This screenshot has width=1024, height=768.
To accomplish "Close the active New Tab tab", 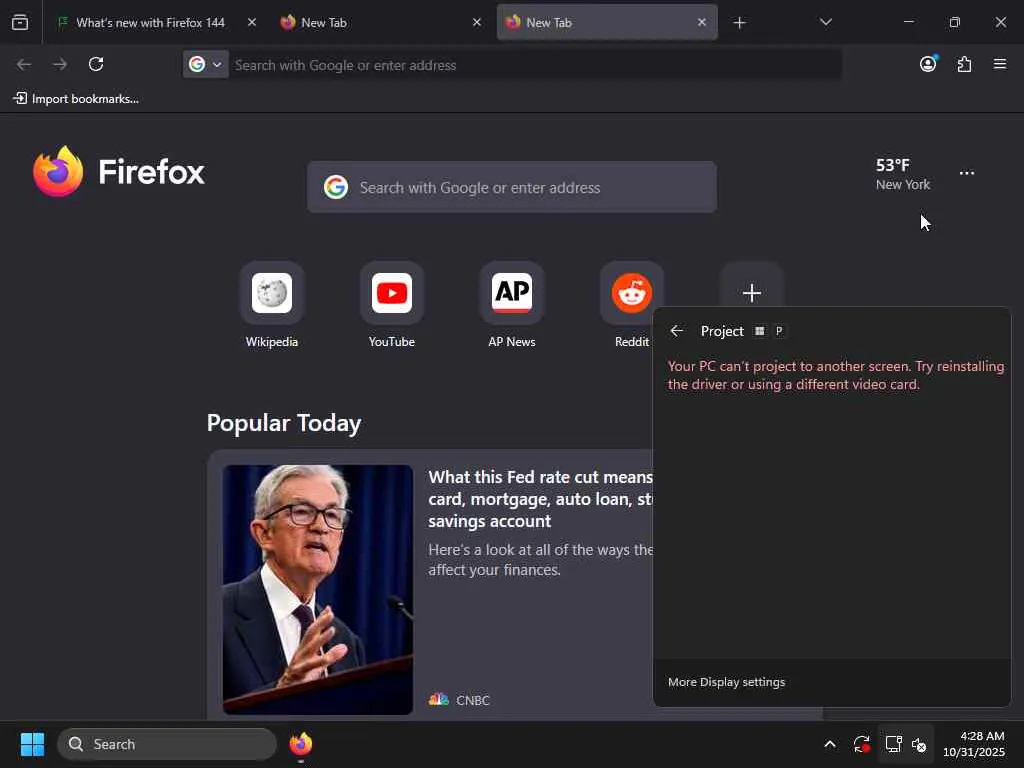I will click(x=701, y=22).
